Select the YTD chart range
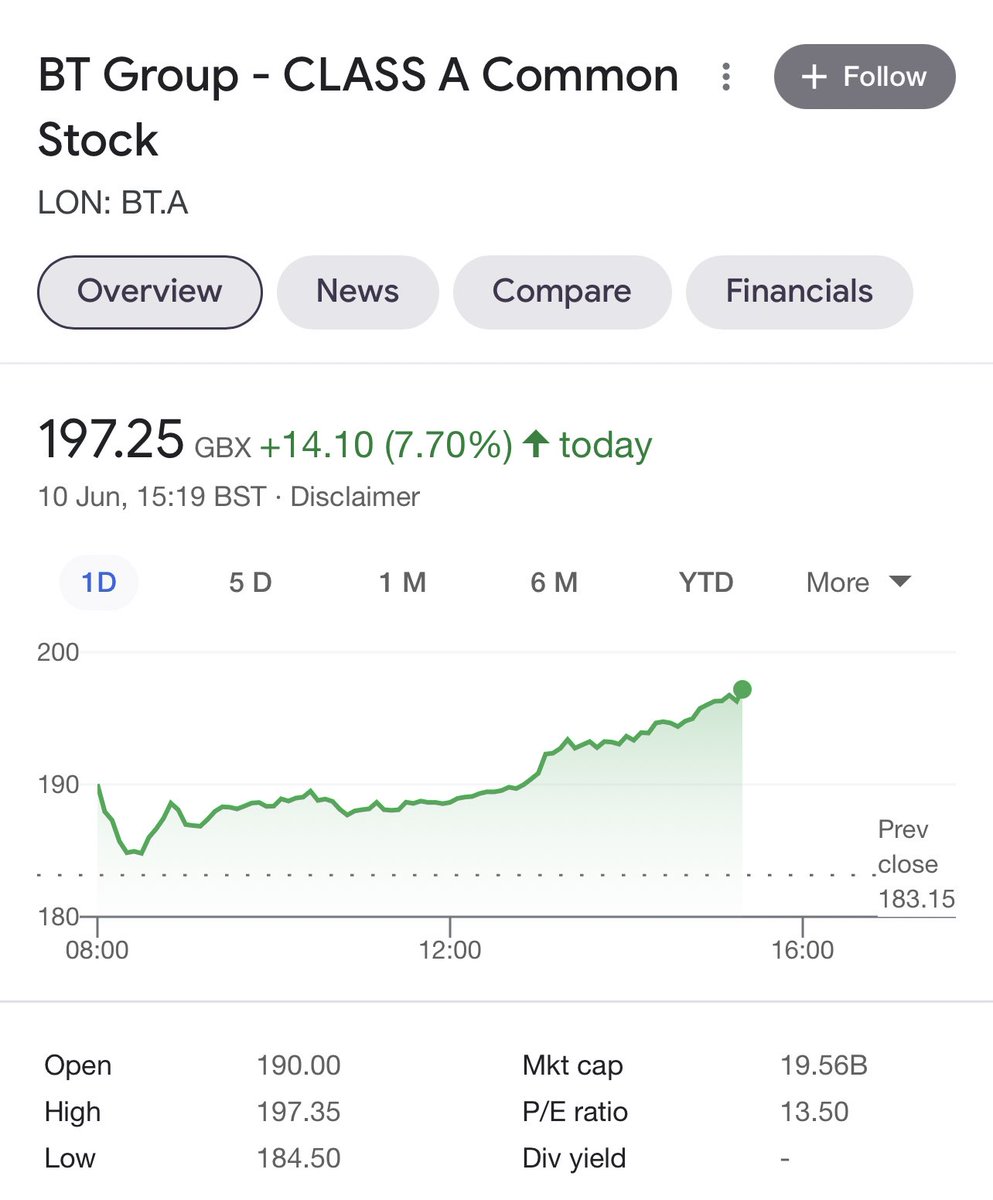The width and height of the screenshot is (993, 1200). [706, 582]
